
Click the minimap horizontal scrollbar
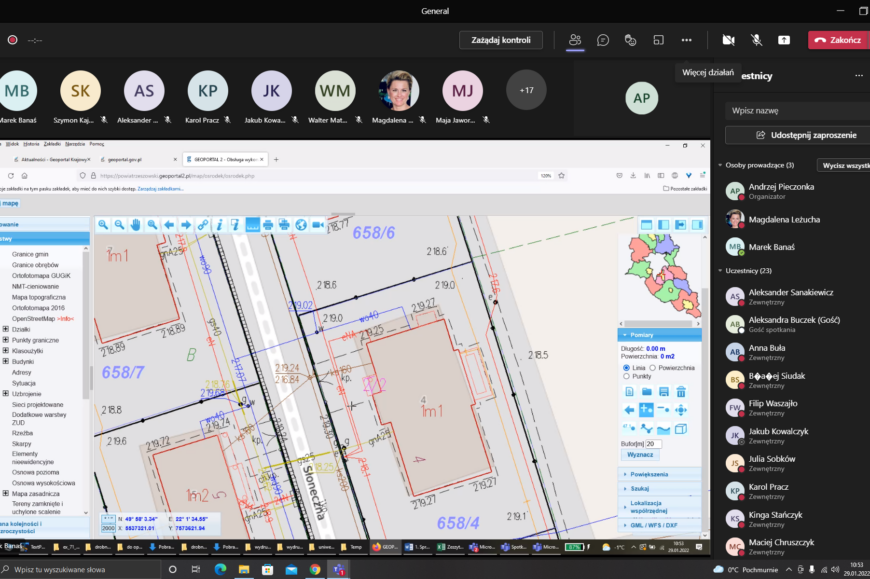point(660,323)
